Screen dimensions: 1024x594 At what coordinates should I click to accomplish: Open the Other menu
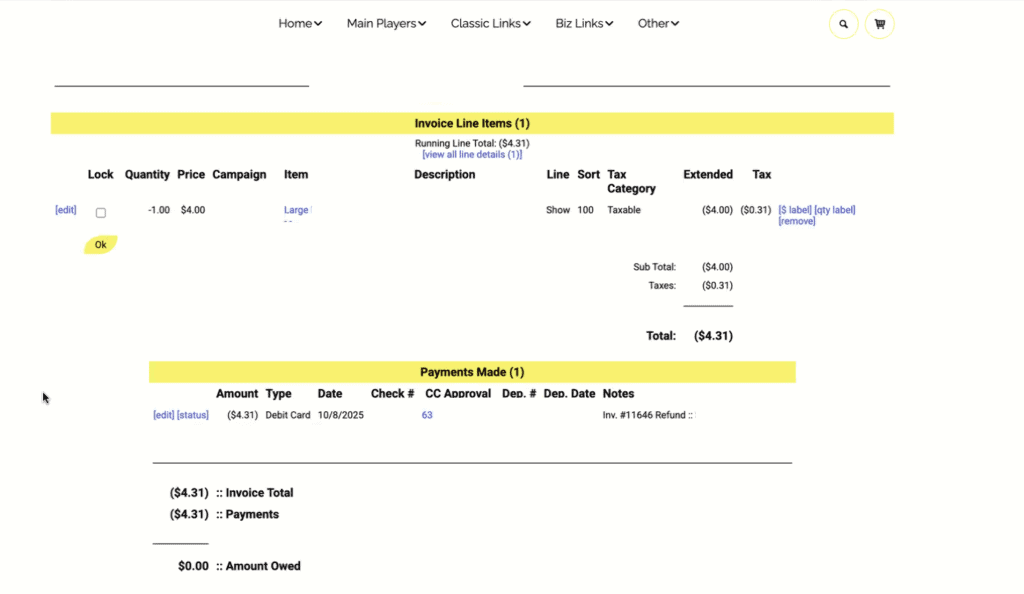pyautogui.click(x=658, y=23)
